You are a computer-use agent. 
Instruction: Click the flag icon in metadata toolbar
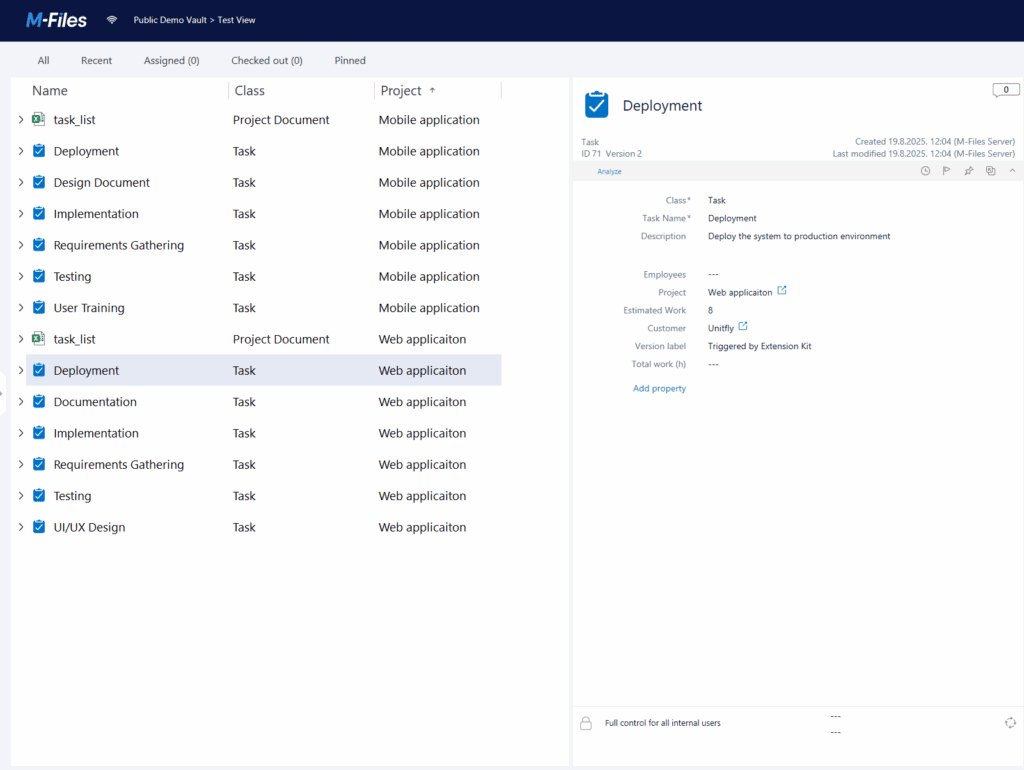click(x=946, y=171)
